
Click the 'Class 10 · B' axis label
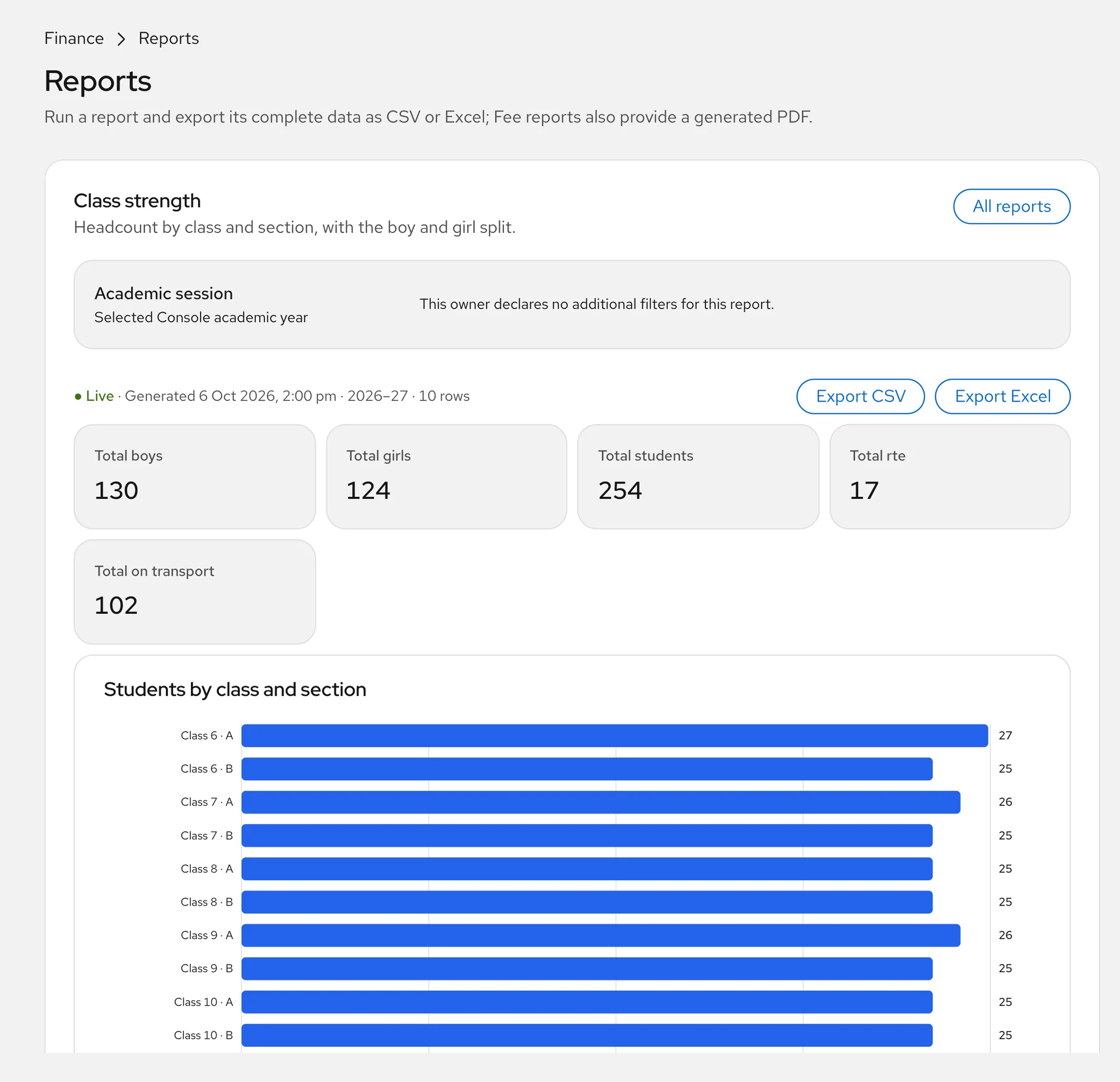[203, 1035]
